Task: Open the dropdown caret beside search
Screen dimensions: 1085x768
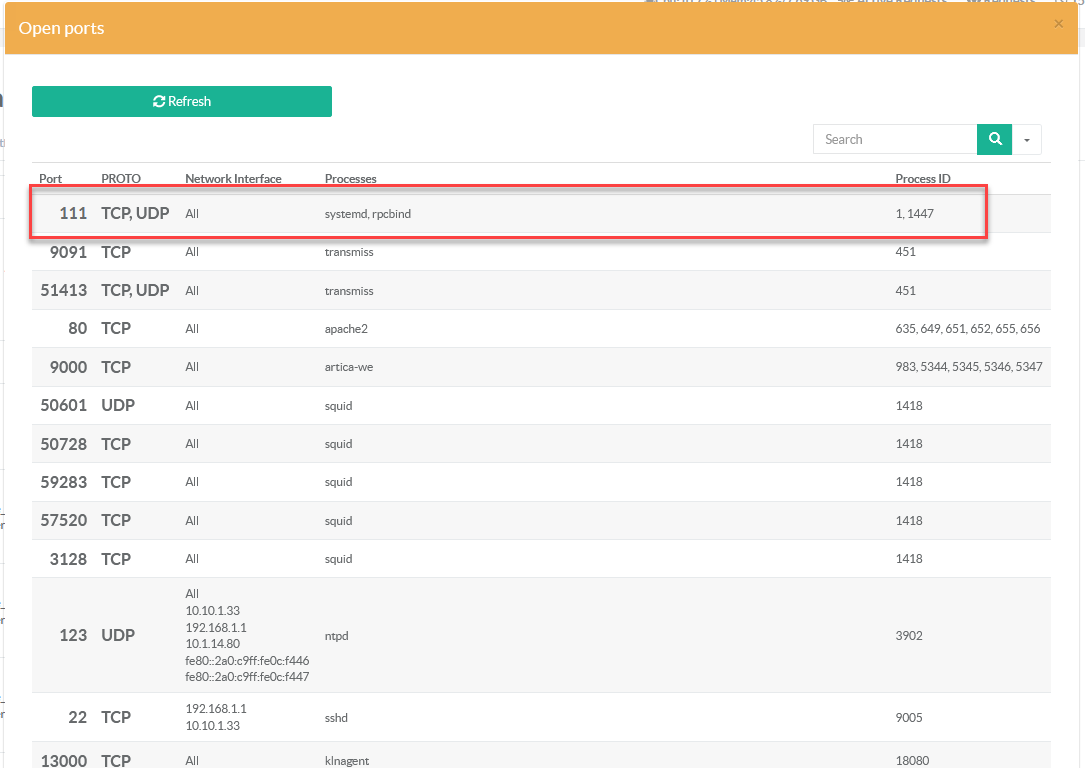Action: 1027,140
